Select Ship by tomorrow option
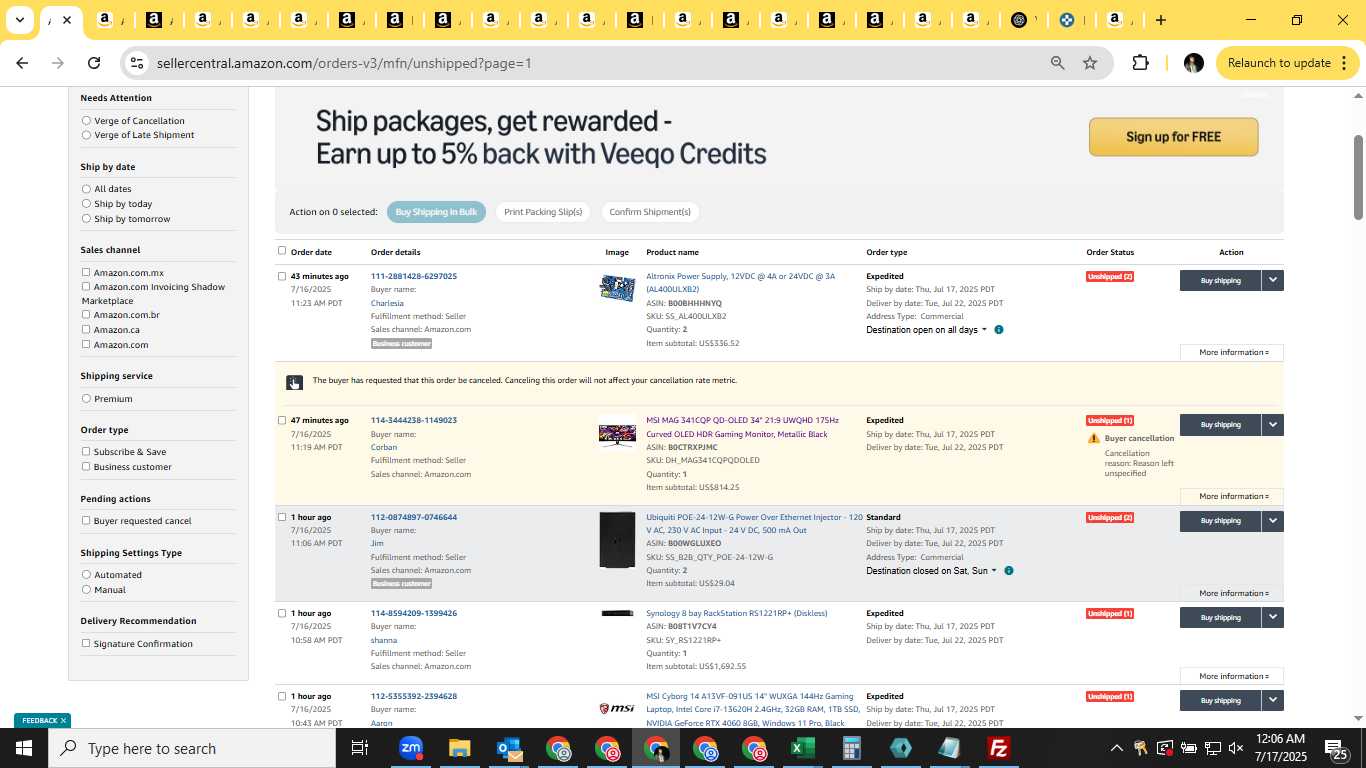This screenshot has height=768, width=1366. pos(86,219)
